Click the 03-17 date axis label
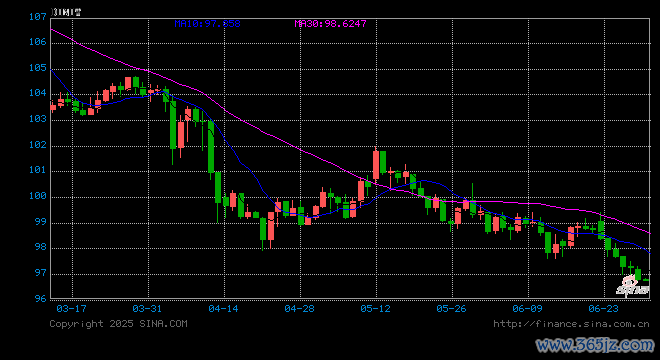Image resolution: width=660 pixels, height=360 pixels. [x=71, y=309]
